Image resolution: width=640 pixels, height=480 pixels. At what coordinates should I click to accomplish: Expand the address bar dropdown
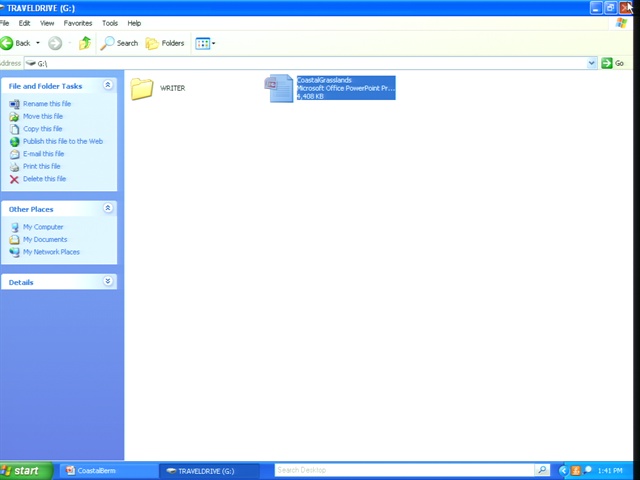click(592, 63)
